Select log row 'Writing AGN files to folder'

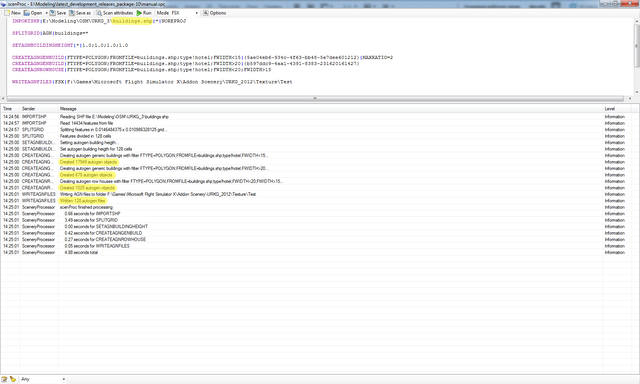320,194
